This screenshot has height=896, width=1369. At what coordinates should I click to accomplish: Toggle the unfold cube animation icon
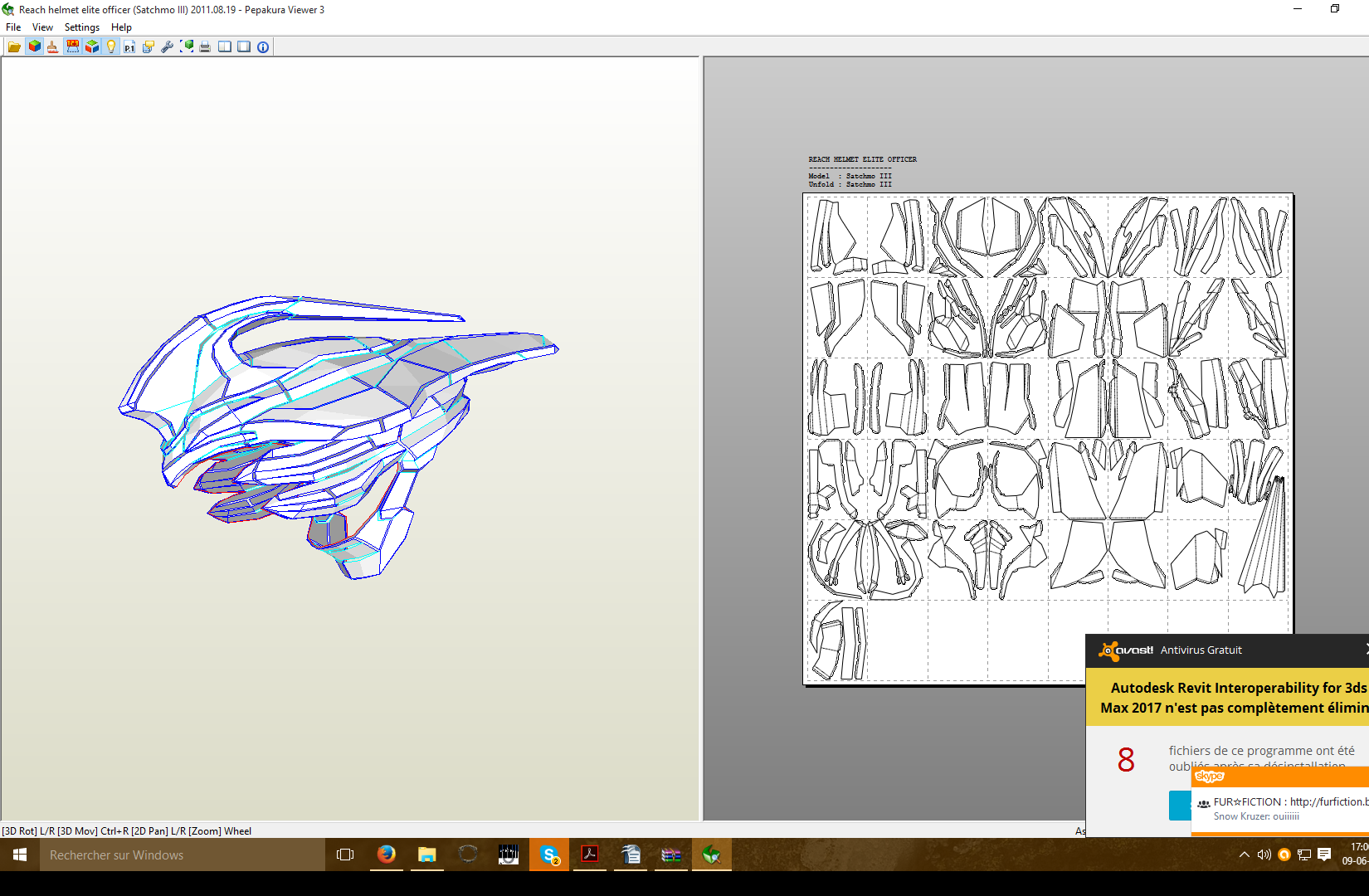[92, 47]
